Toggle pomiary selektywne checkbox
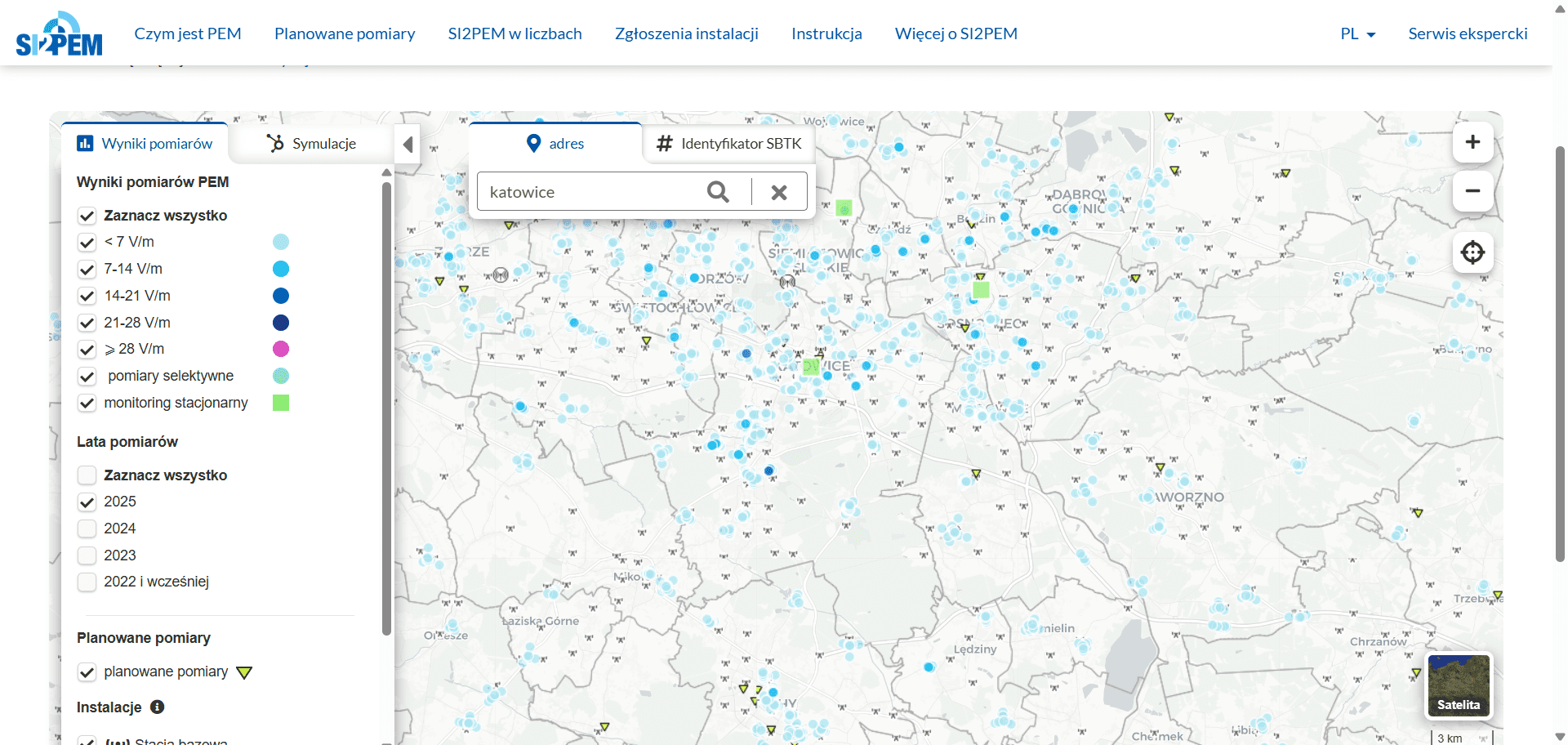The width and height of the screenshot is (1568, 745). coord(87,377)
